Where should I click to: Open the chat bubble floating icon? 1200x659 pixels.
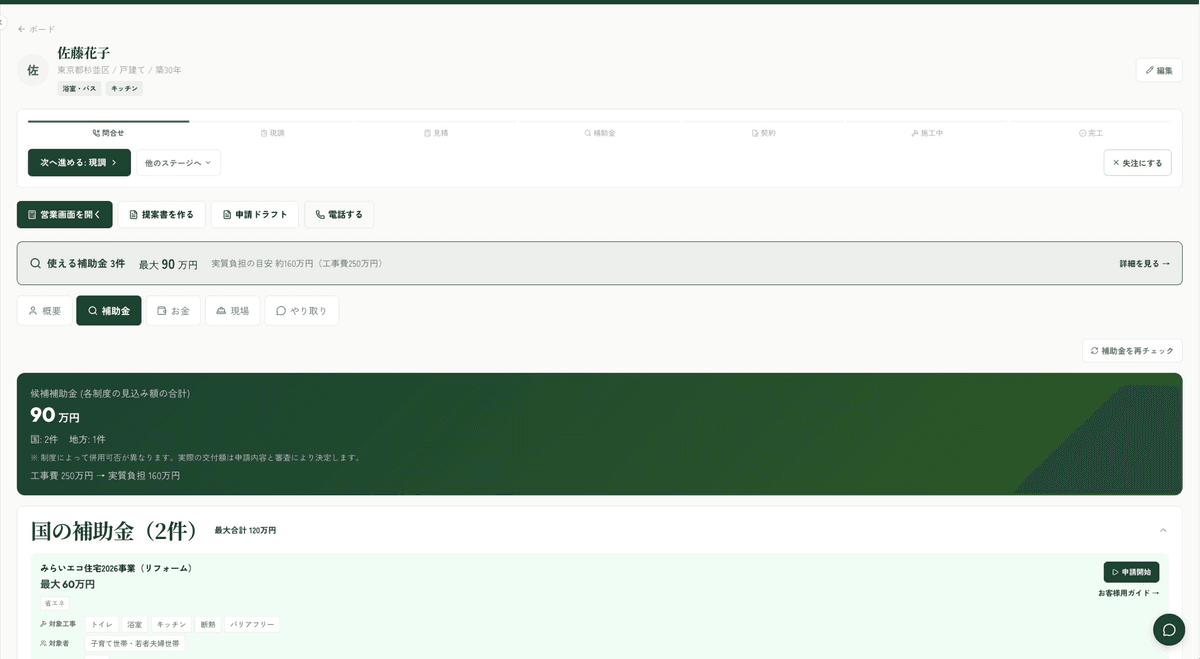pos(1169,629)
